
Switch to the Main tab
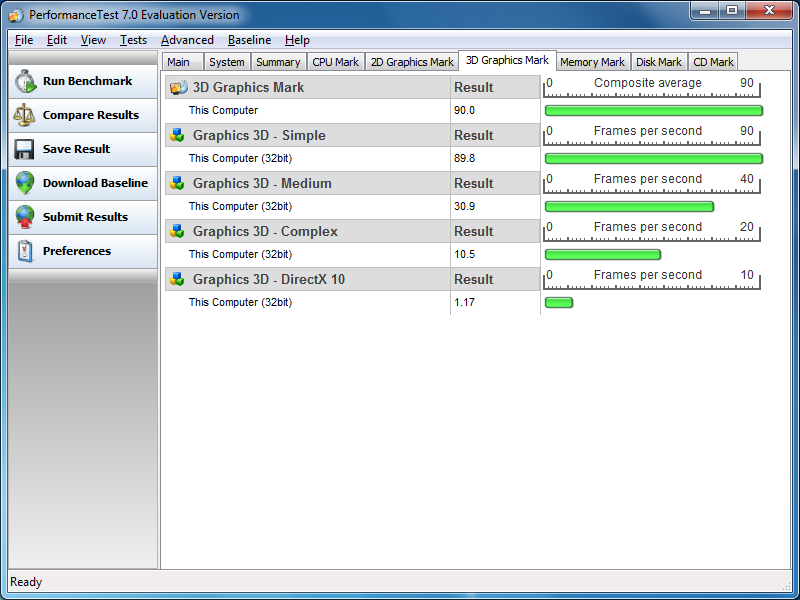pyautogui.click(x=183, y=62)
